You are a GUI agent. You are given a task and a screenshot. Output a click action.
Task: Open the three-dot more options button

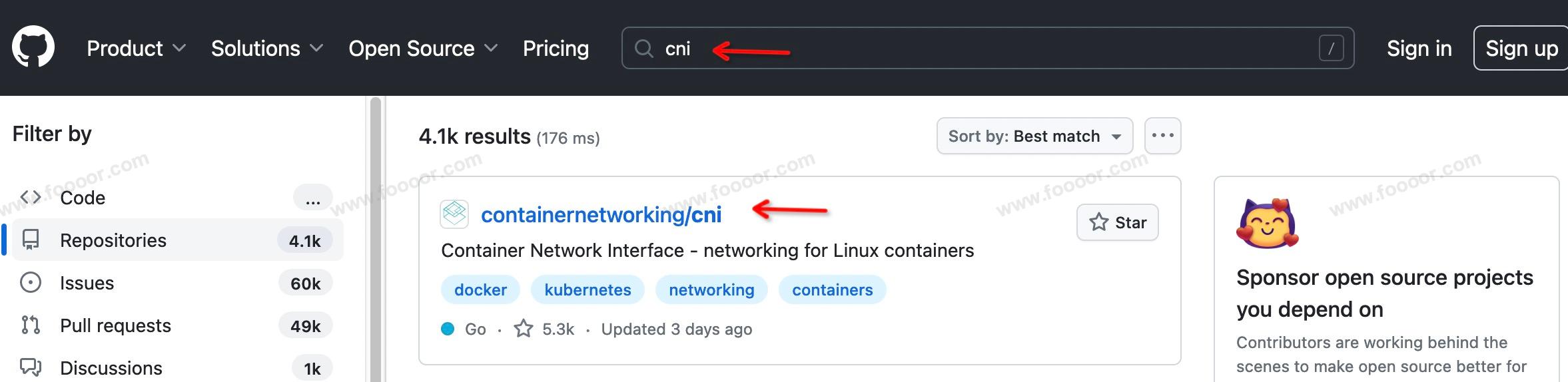(x=1162, y=136)
